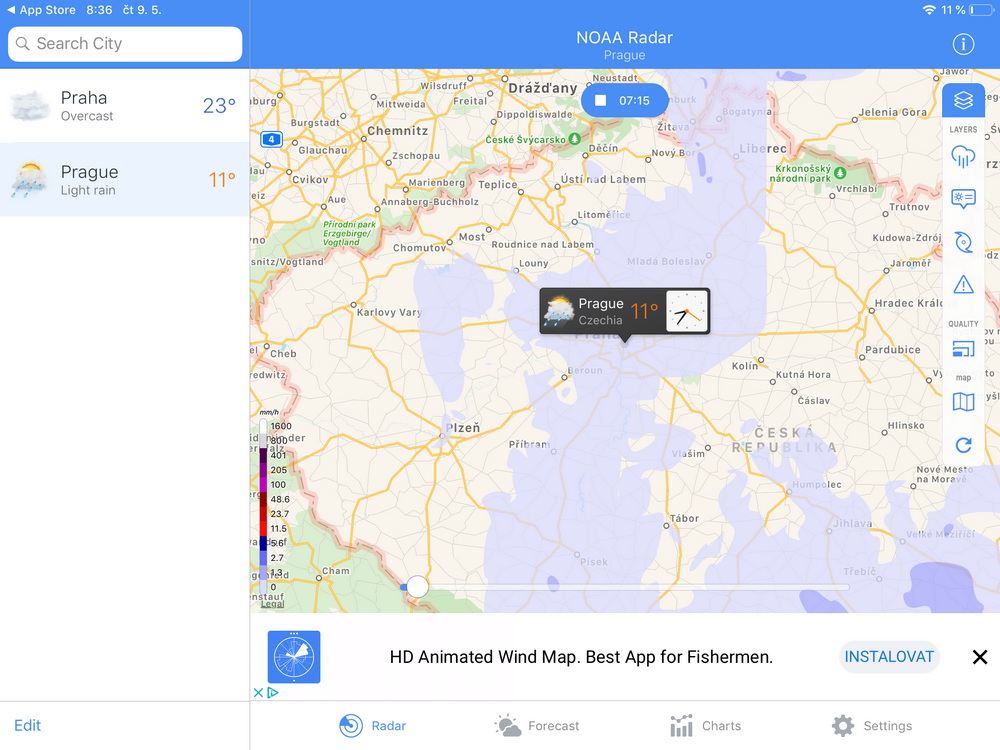This screenshot has height=750, width=1000.
Task: Select Praha Overcast city row
Action: 125,106
